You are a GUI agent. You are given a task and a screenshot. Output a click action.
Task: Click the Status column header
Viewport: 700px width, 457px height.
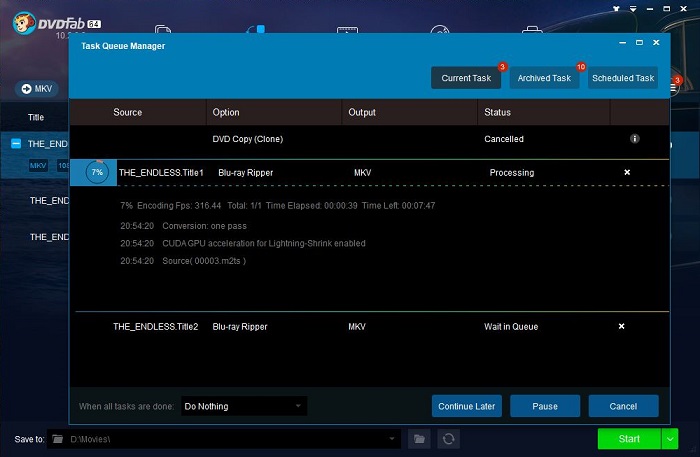497,112
